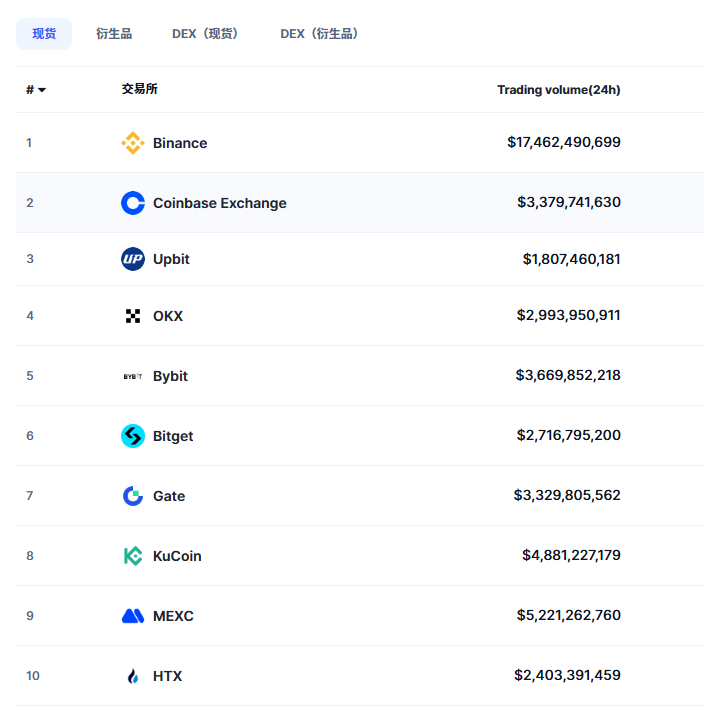This screenshot has width=704, height=708.
Task: Open the OKX exchange link
Action: [x=168, y=316]
